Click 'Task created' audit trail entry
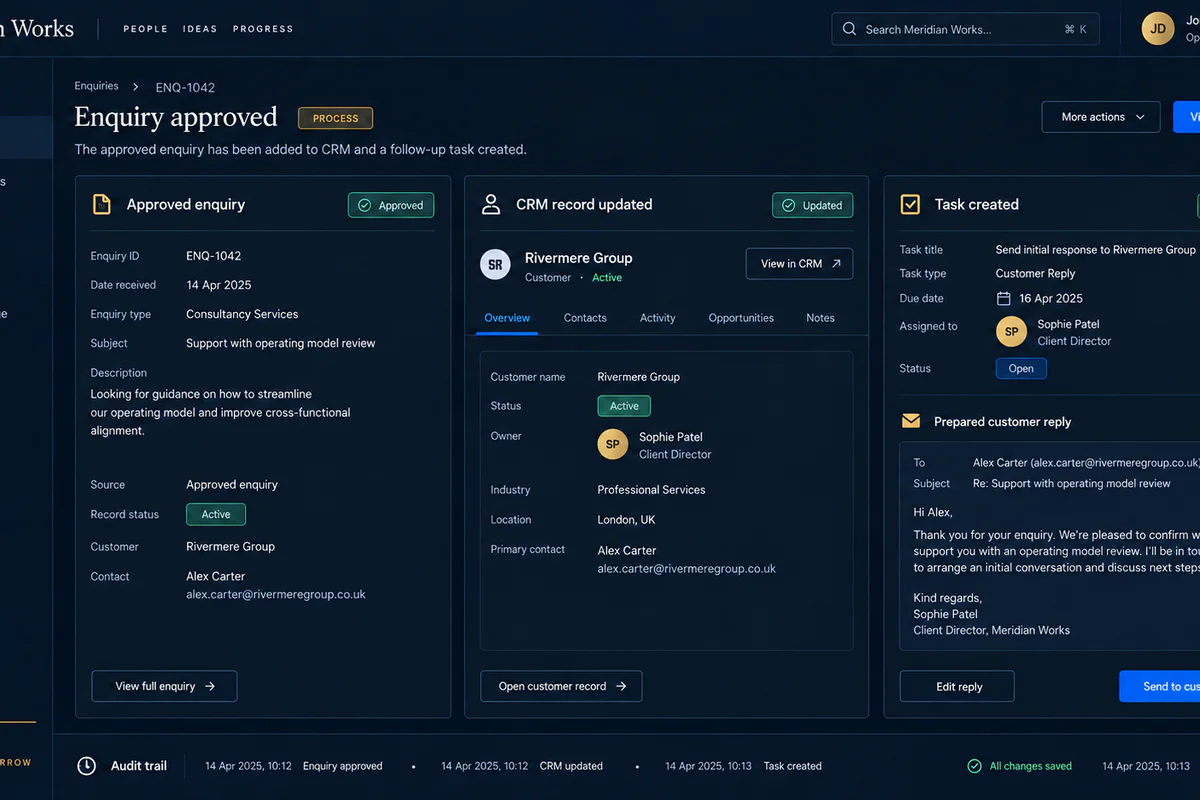Screen dimensions: 1200x800 (793, 766)
